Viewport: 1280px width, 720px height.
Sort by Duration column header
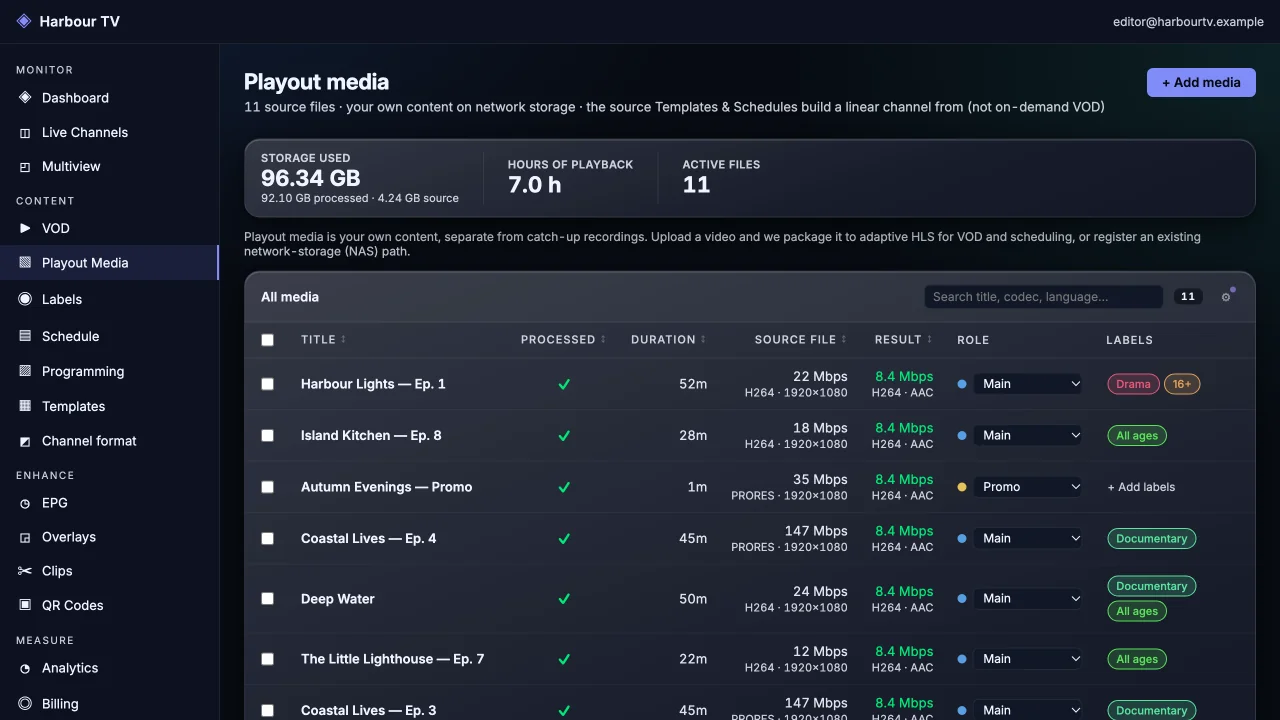(668, 340)
